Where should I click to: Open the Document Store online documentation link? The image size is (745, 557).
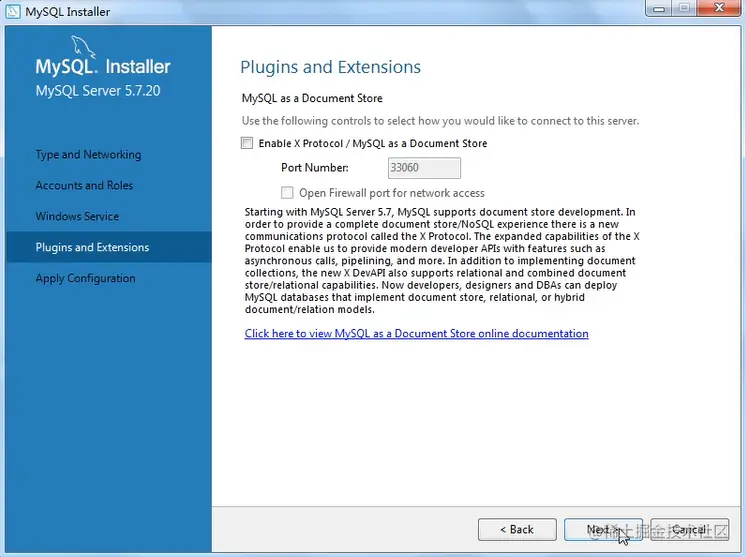tap(417, 333)
